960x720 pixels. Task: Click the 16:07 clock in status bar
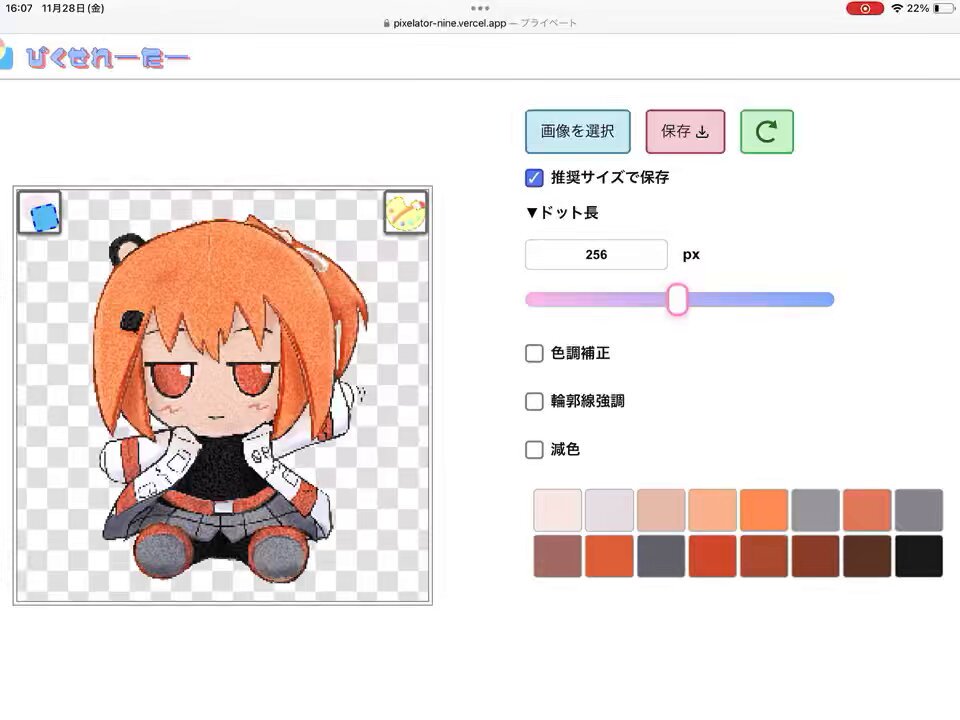click(x=19, y=9)
